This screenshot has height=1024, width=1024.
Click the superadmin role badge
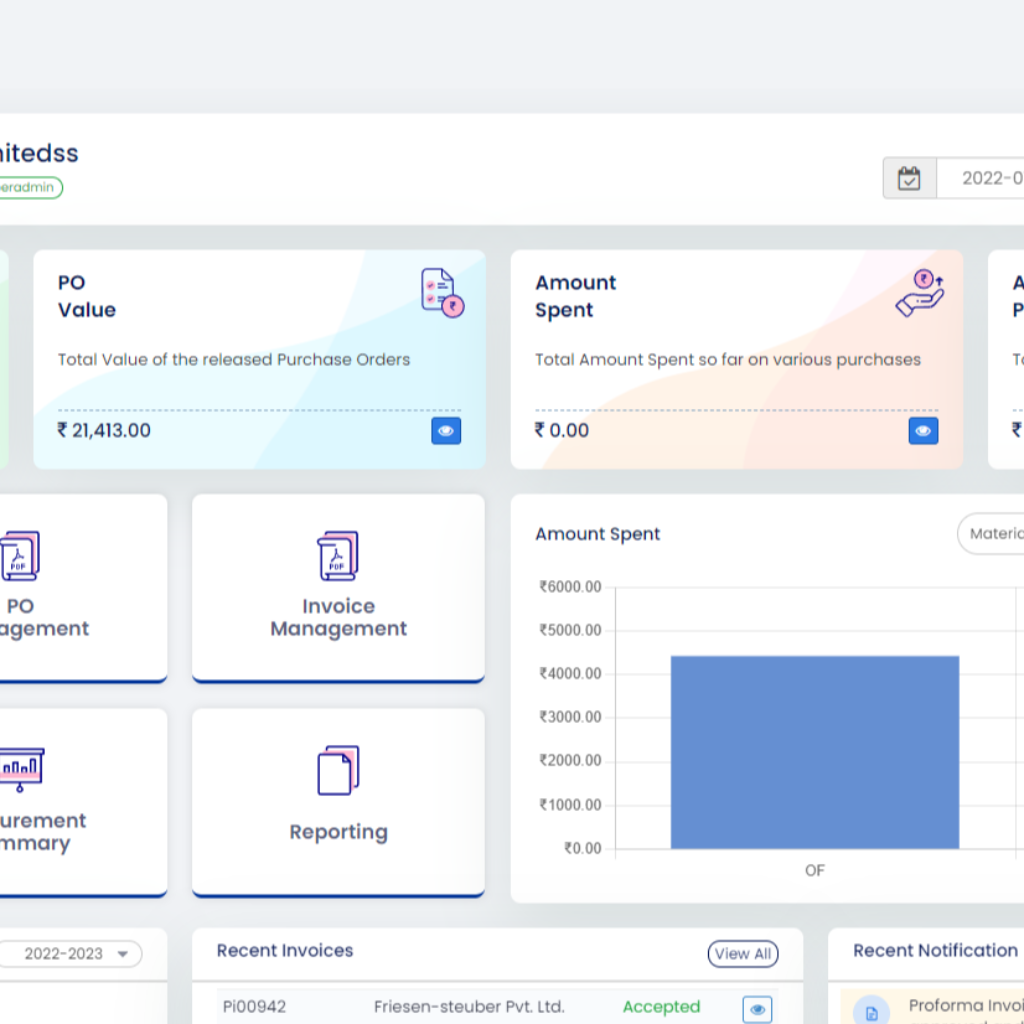click(x=31, y=187)
